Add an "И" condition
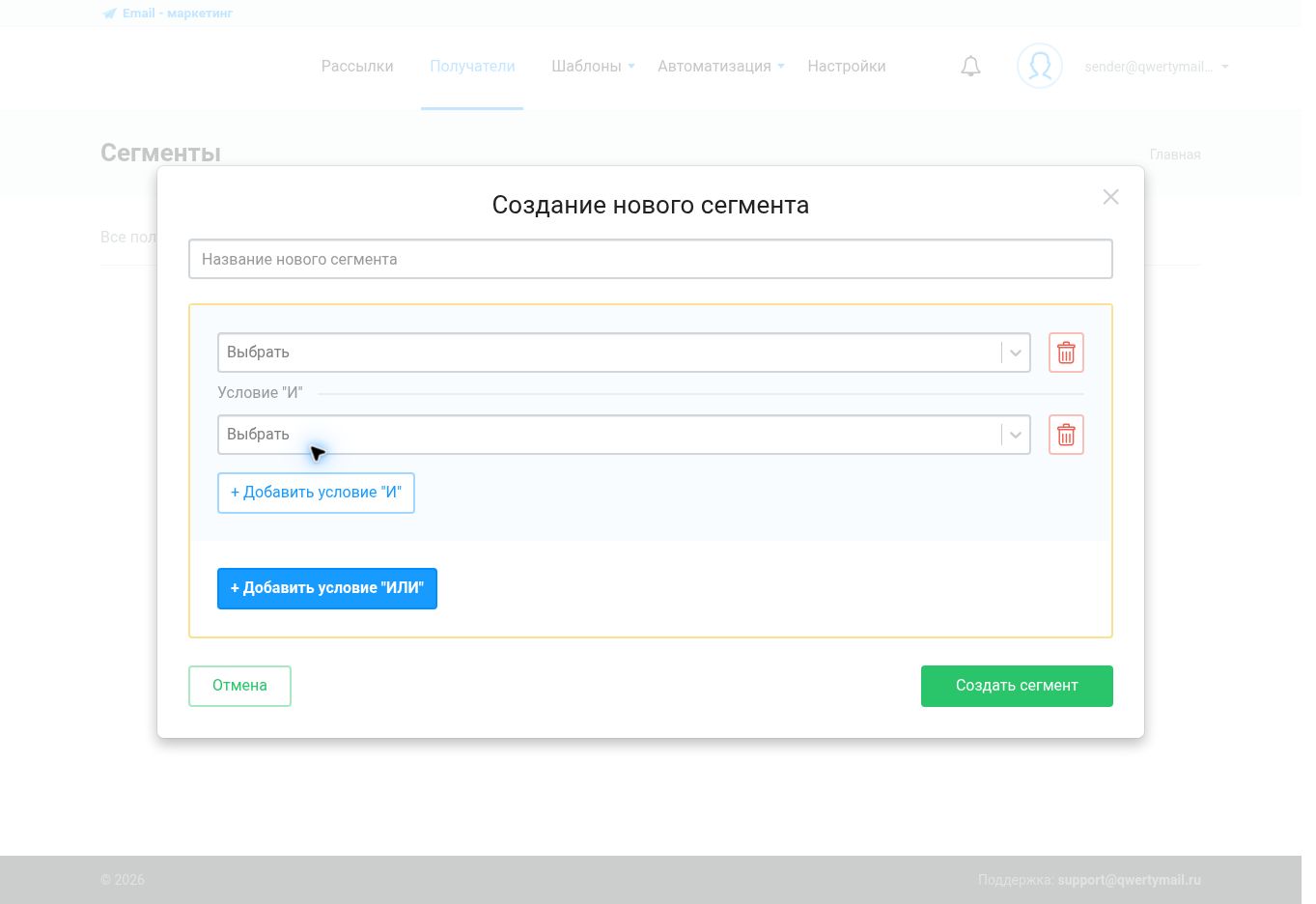This screenshot has width=1316, height=904. pos(316,493)
